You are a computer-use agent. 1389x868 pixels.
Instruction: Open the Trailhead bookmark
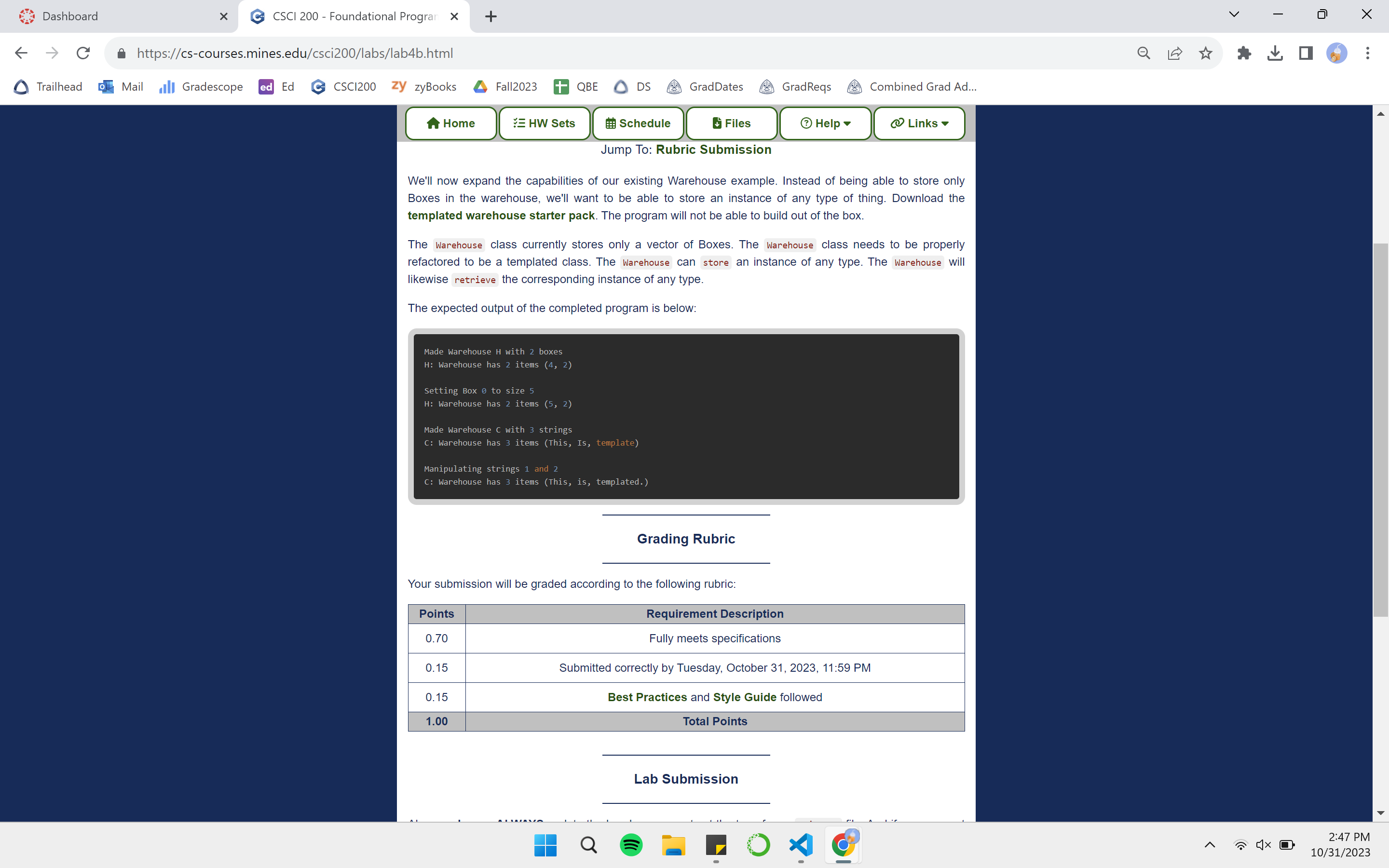(48, 87)
